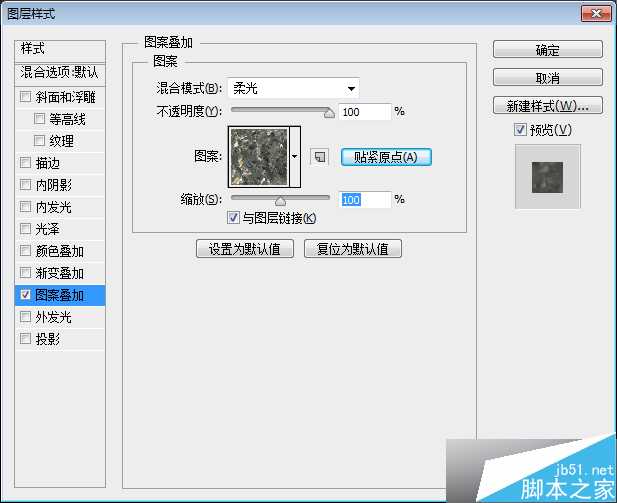Click the 取消 button
617x503 pixels.
[547, 78]
